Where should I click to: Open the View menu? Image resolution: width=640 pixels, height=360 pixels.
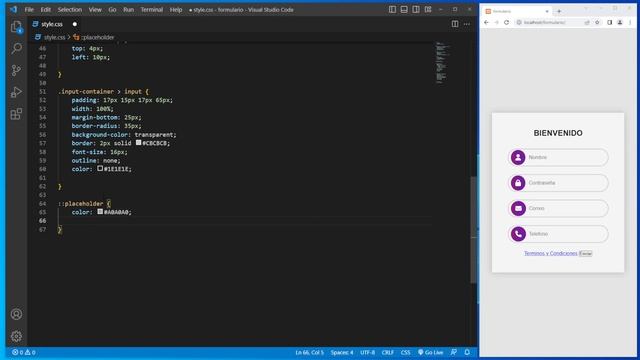click(95, 9)
